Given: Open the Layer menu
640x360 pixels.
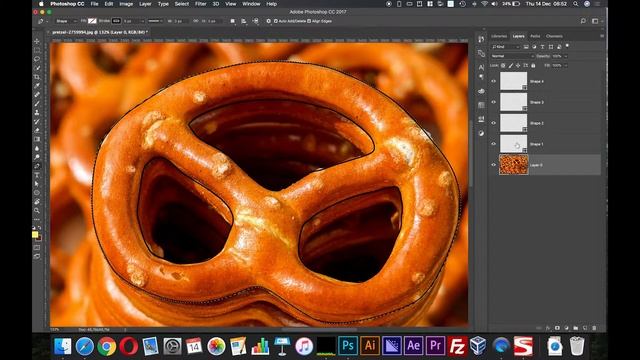Looking at the screenshot, I should coord(145,4).
